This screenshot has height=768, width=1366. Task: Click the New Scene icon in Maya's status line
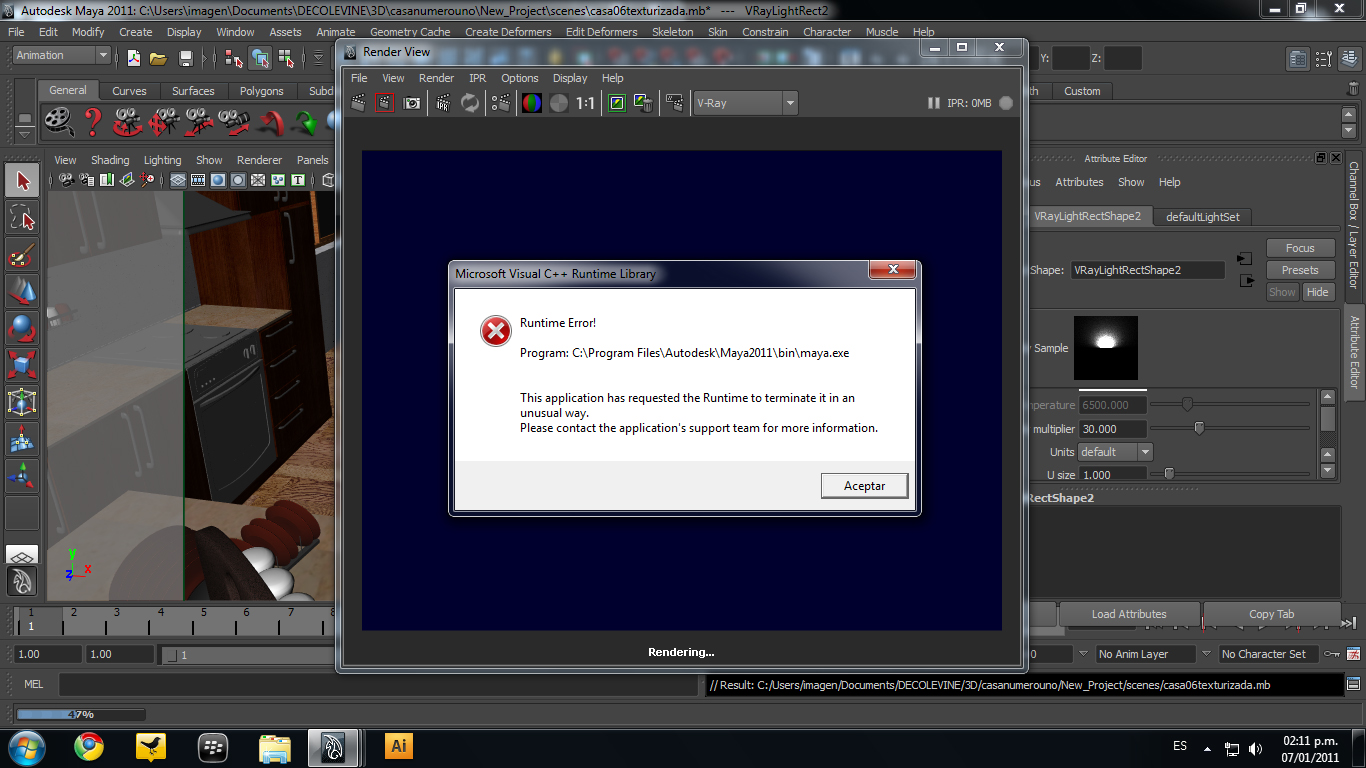(133, 58)
